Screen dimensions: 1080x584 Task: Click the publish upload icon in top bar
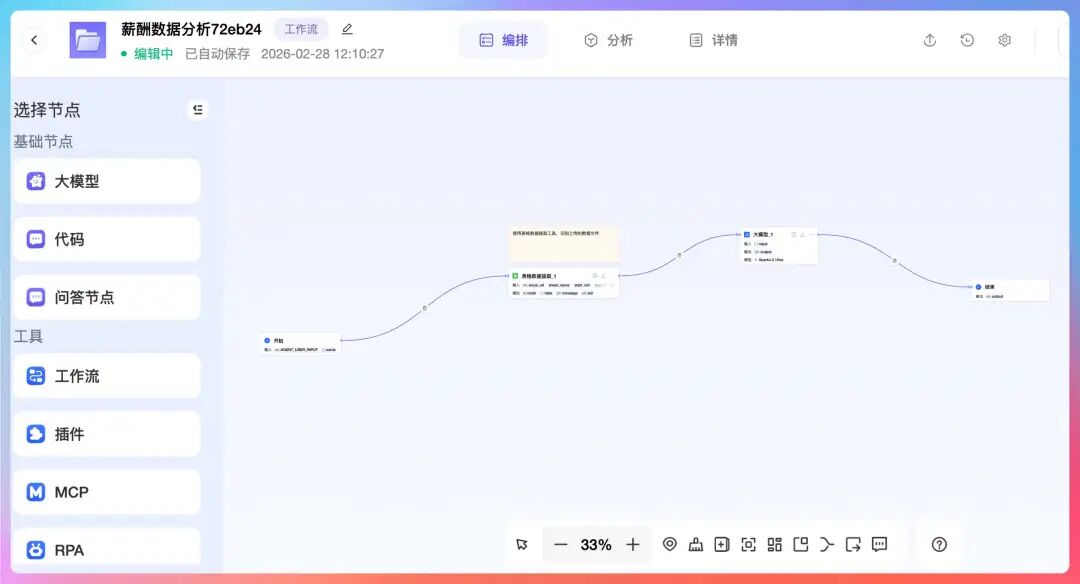929,39
